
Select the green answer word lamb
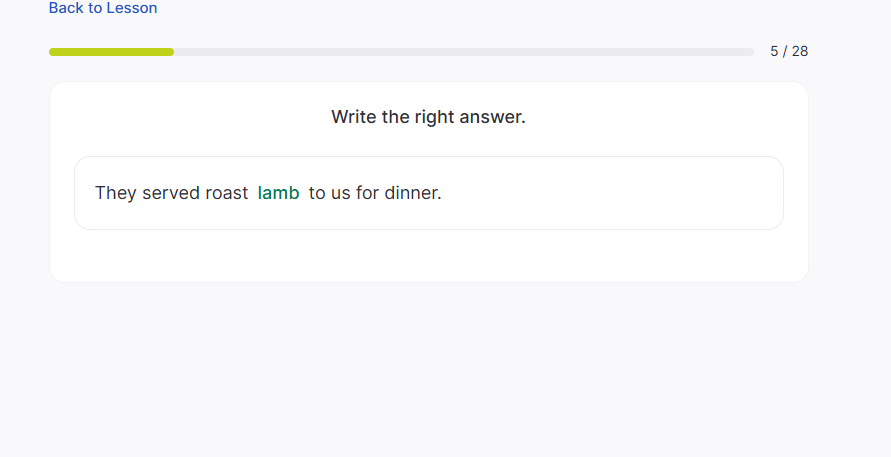(279, 193)
